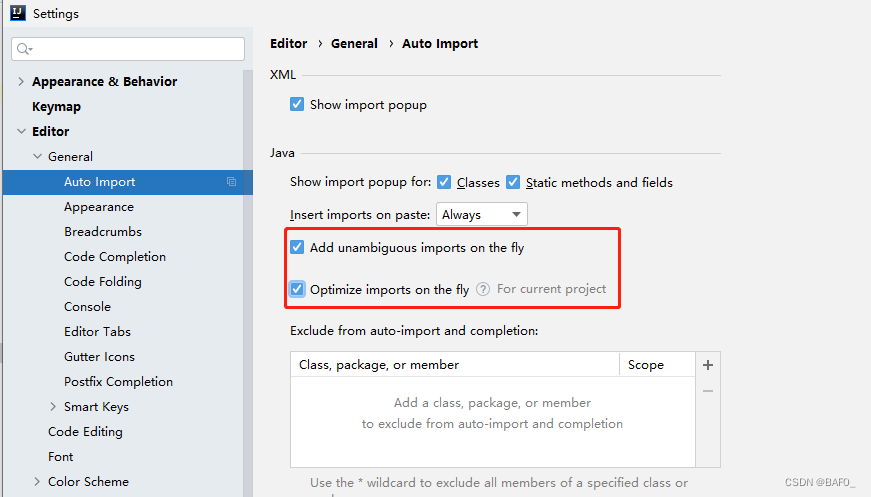The width and height of the screenshot is (871, 497).
Task: Click inside the settings search field
Action: (x=128, y=49)
